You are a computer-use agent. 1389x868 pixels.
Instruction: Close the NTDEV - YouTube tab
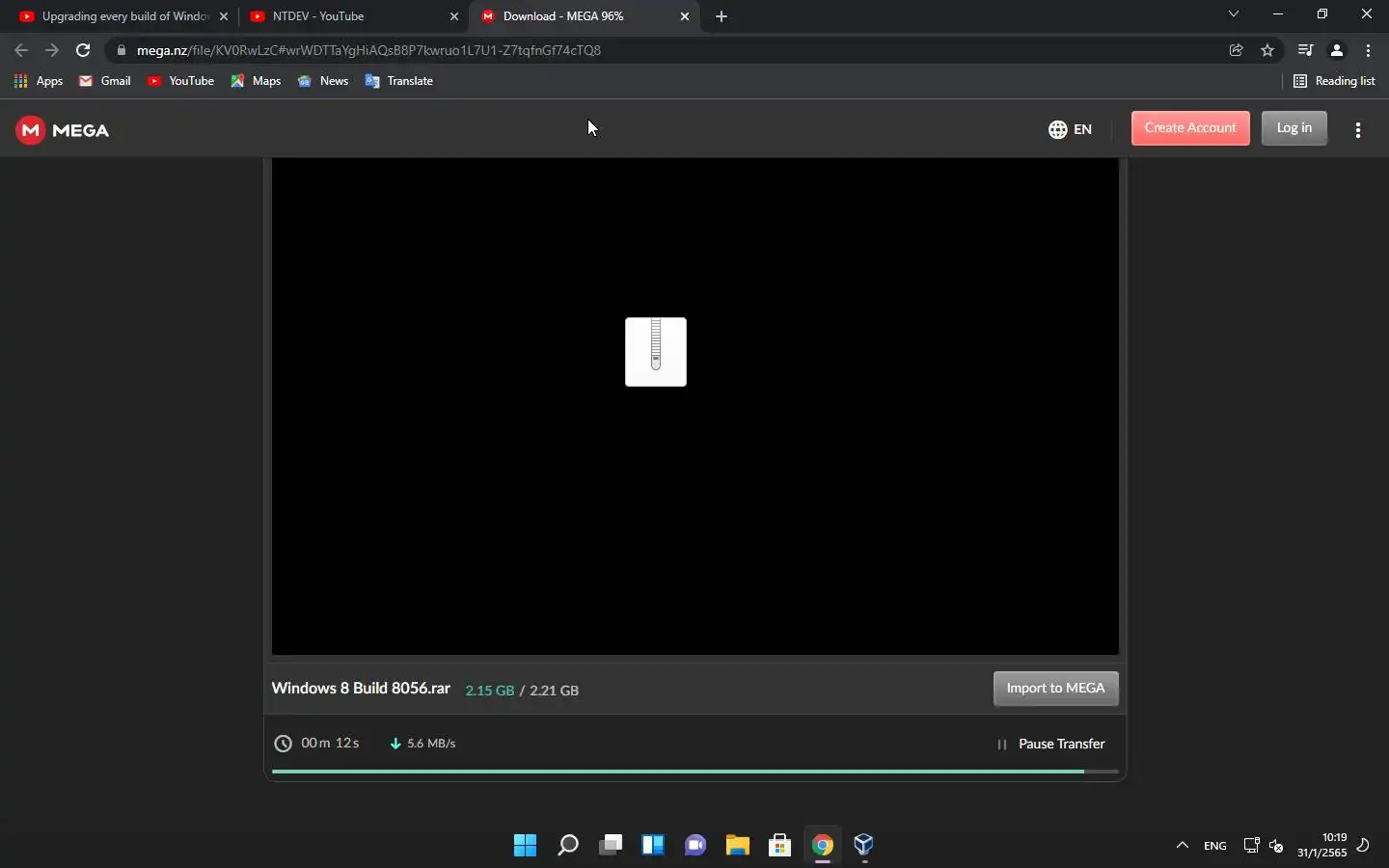(455, 16)
